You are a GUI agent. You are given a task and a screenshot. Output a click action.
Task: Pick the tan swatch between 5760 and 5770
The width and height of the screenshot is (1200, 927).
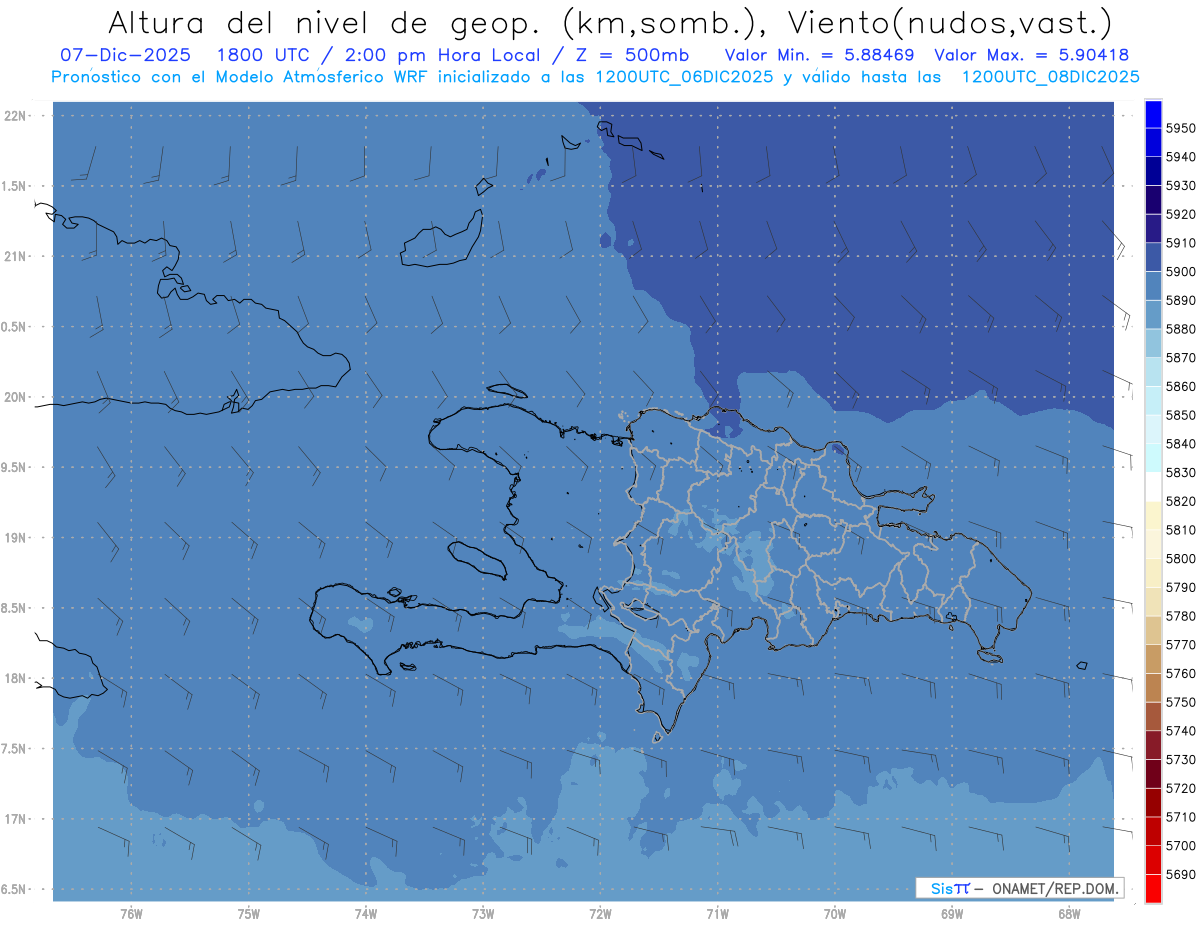point(1153,659)
